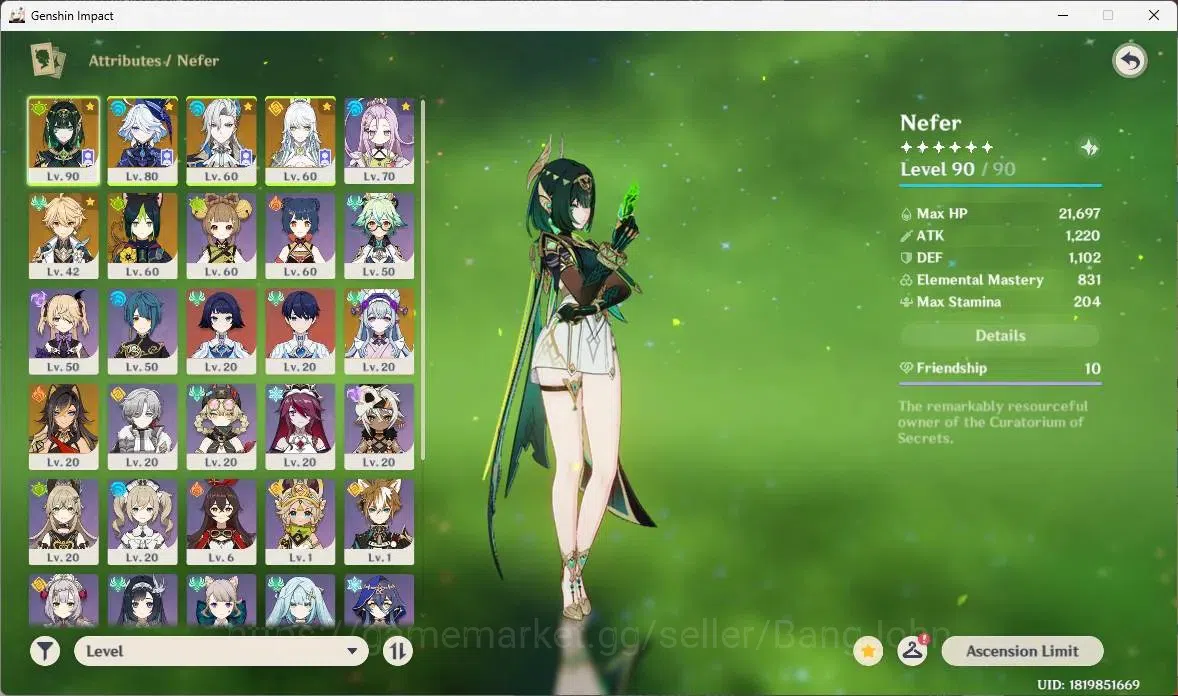Select Barbara Lv. 20 portrait
The height and width of the screenshot is (696, 1178).
pos(142,522)
